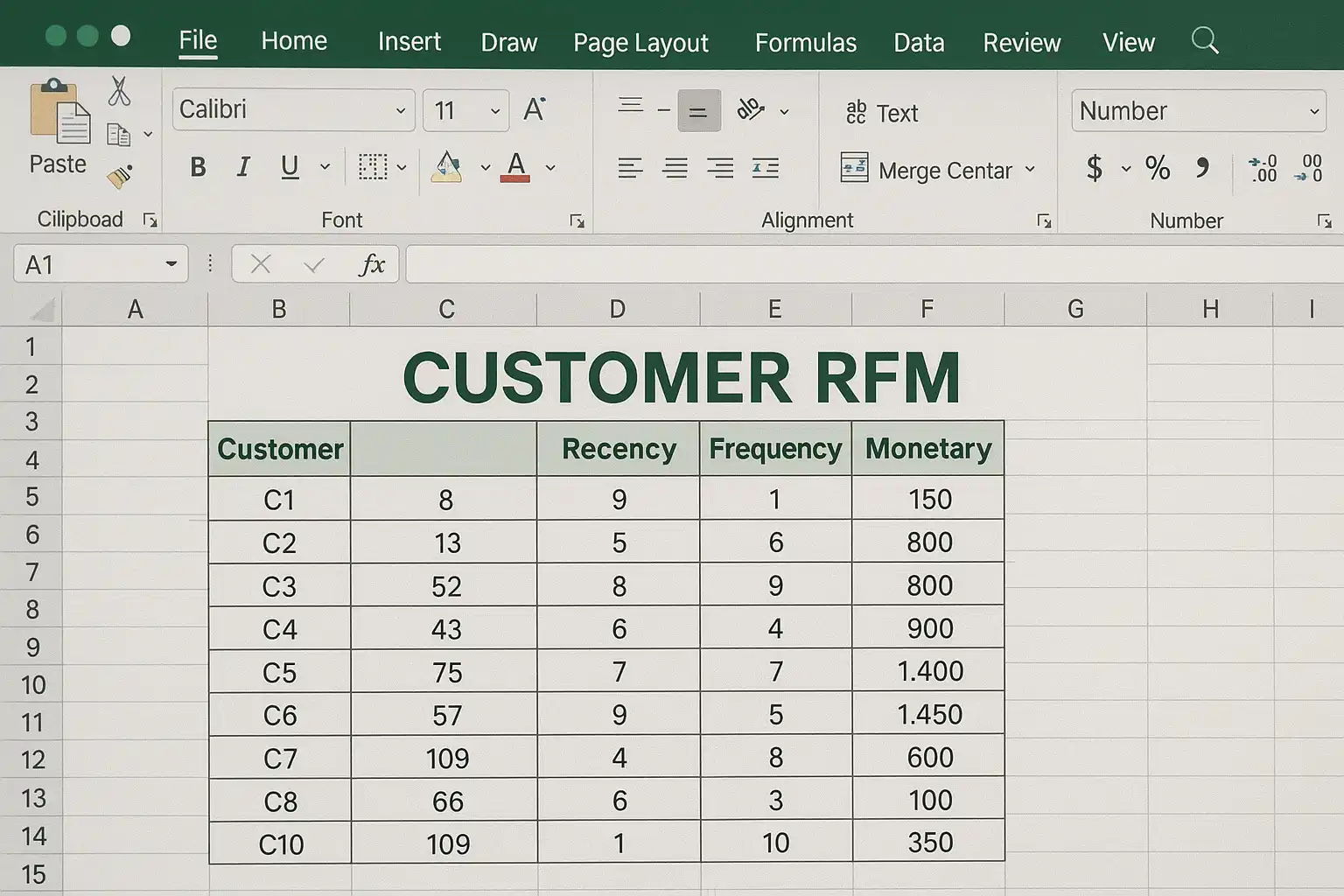The image size is (1344, 896).
Task: Open the Calibri font name dropdown
Action: coord(400,111)
